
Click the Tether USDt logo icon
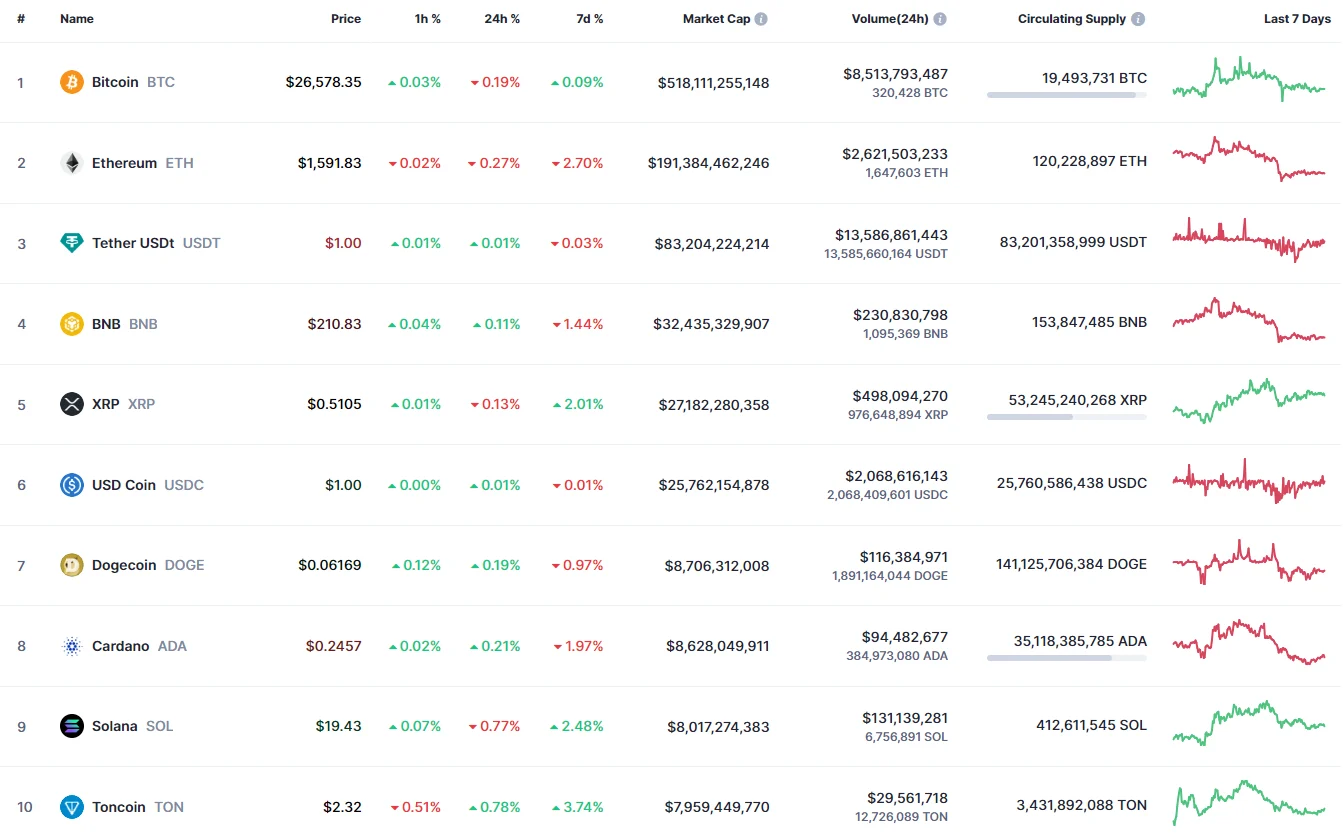[x=72, y=243]
